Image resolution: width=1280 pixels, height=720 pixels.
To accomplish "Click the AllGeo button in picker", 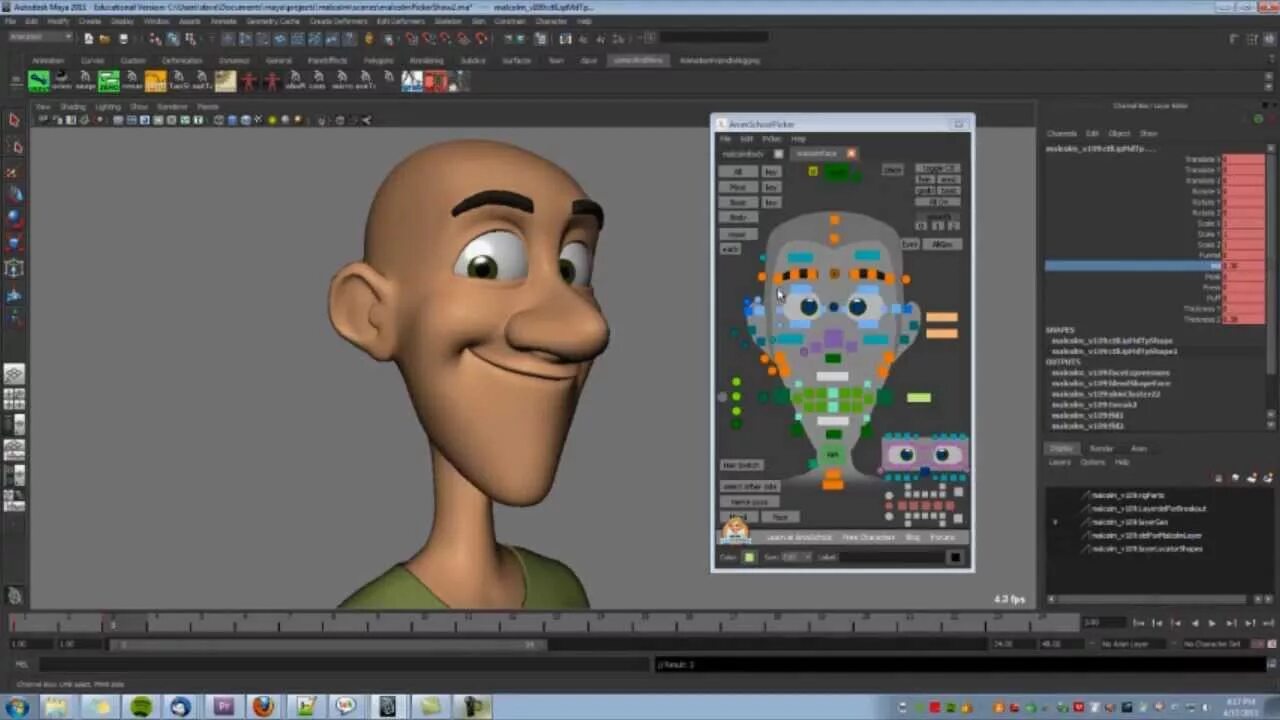I will pos(941,244).
